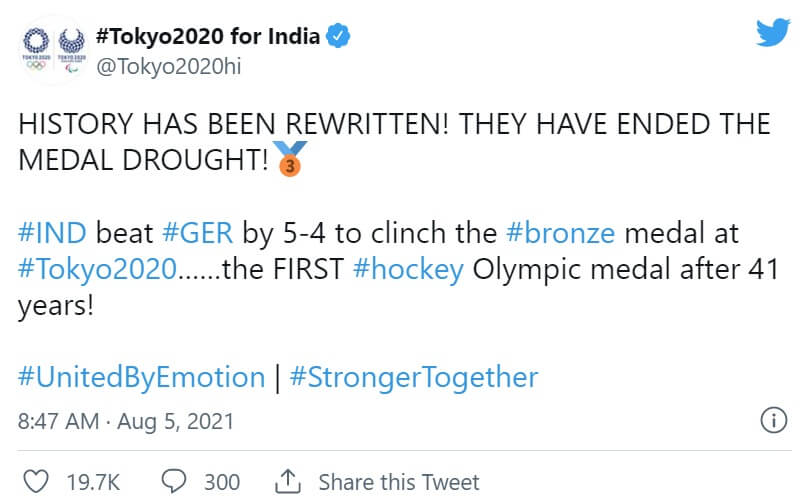Viewport: 811px width, 504px height.
Task: Click the bronze medal emoji
Action: (289, 160)
